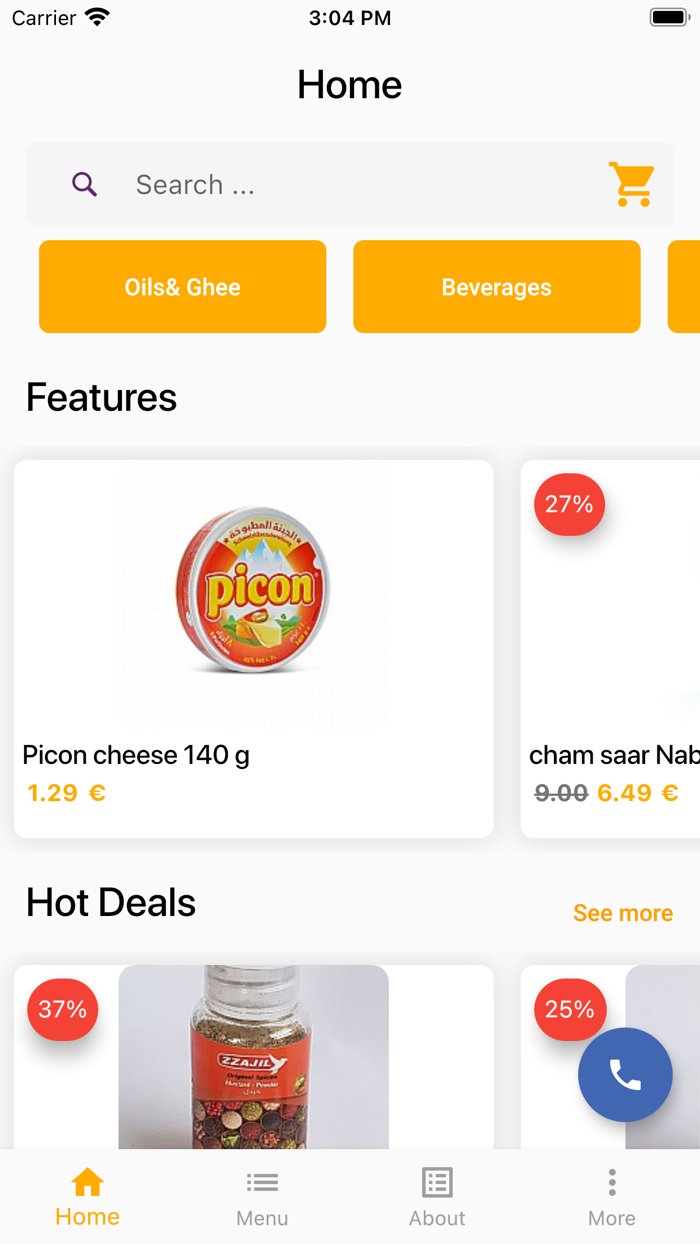Viewport: 700px width, 1244px height.
Task: Select the Beverages category
Action: [496, 287]
